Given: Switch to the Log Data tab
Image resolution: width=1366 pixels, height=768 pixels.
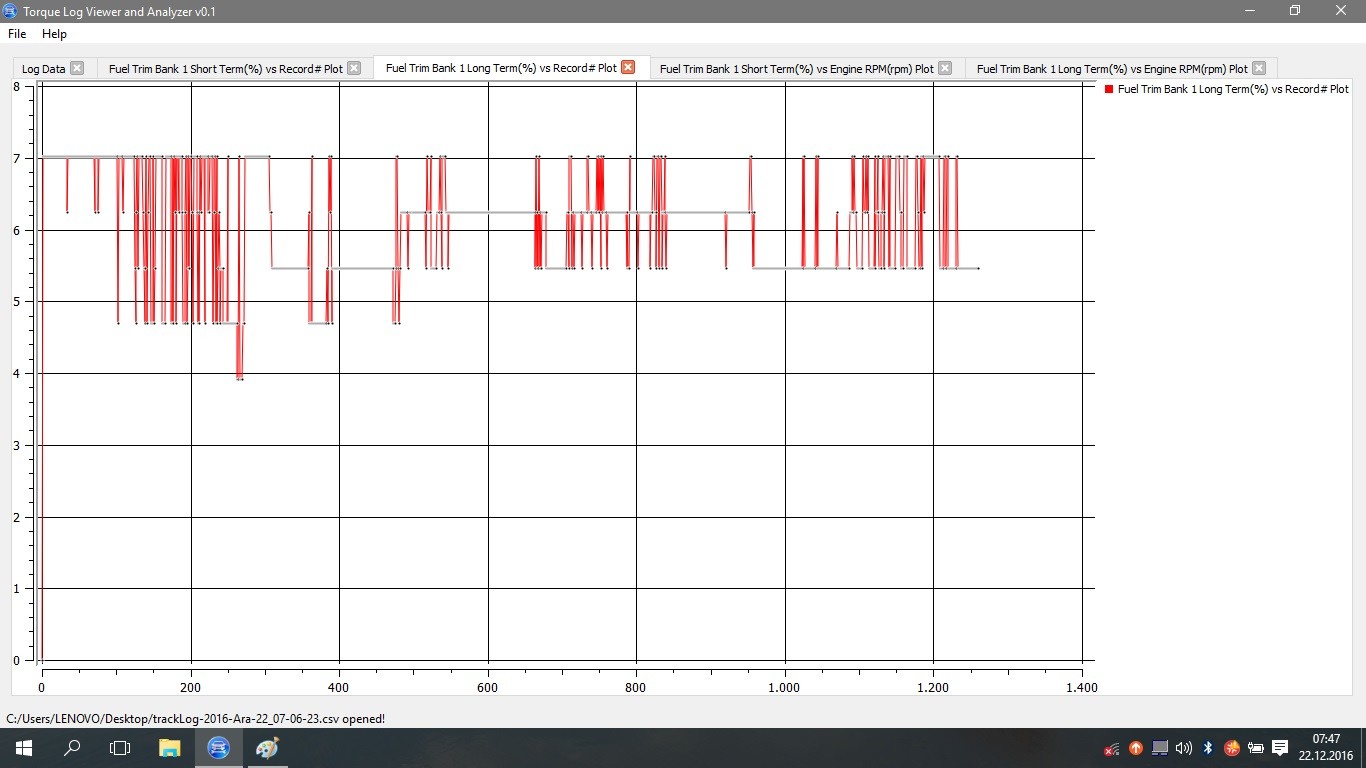Looking at the screenshot, I should click(43, 69).
